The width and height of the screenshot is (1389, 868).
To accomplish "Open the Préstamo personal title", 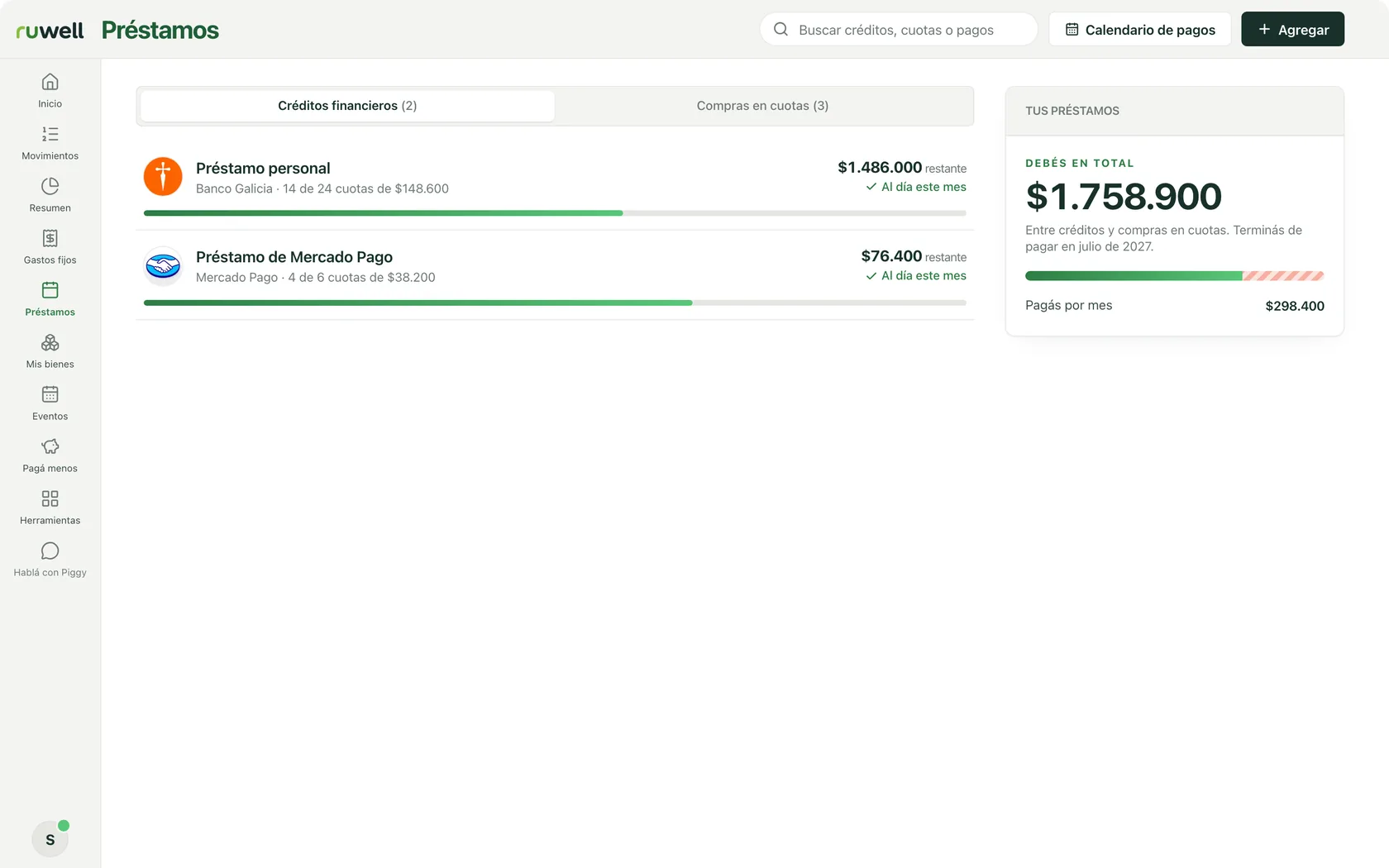I will coord(263,169).
